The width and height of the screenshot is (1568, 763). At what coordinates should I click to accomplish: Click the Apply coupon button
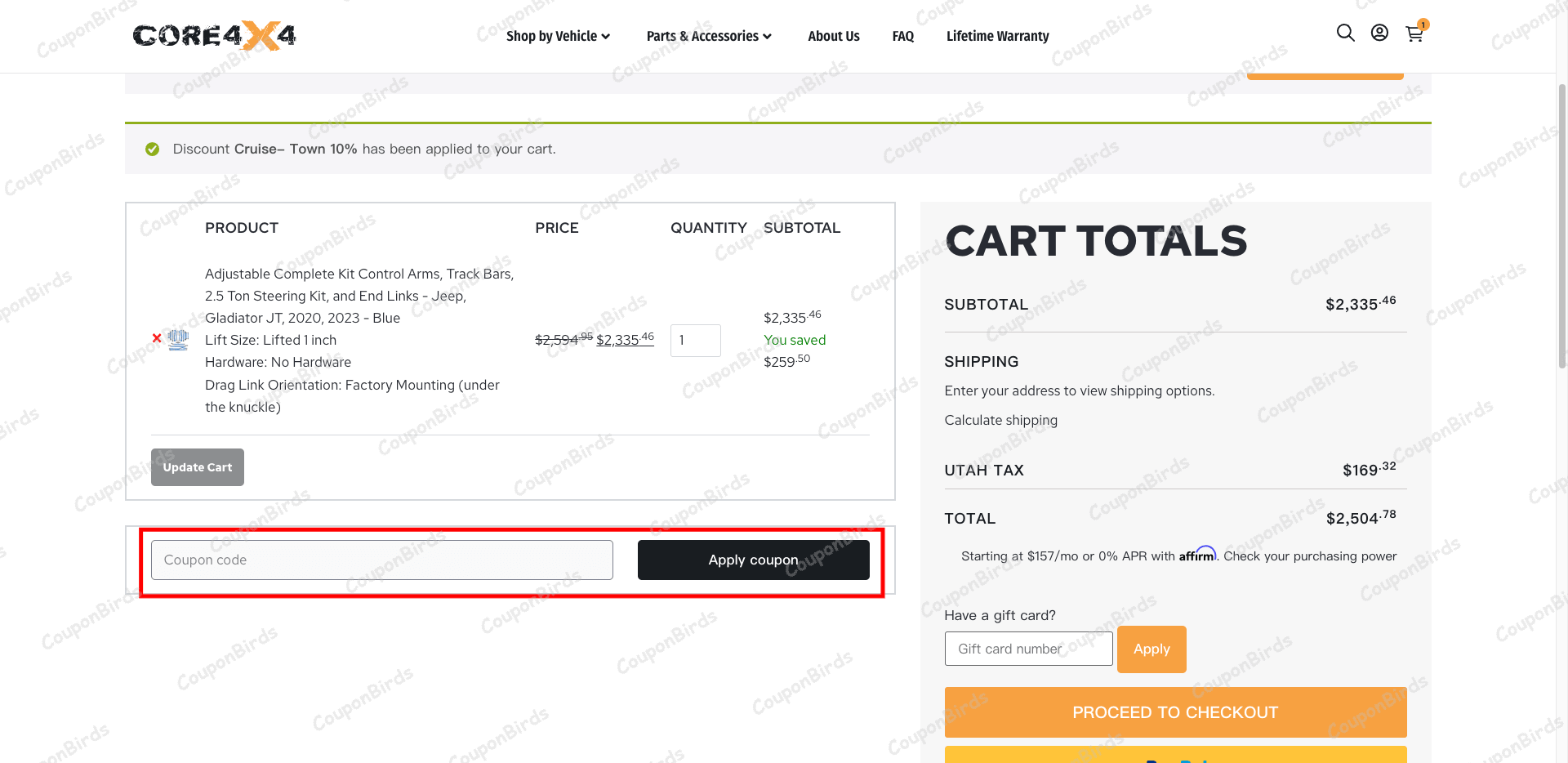[x=753, y=560]
